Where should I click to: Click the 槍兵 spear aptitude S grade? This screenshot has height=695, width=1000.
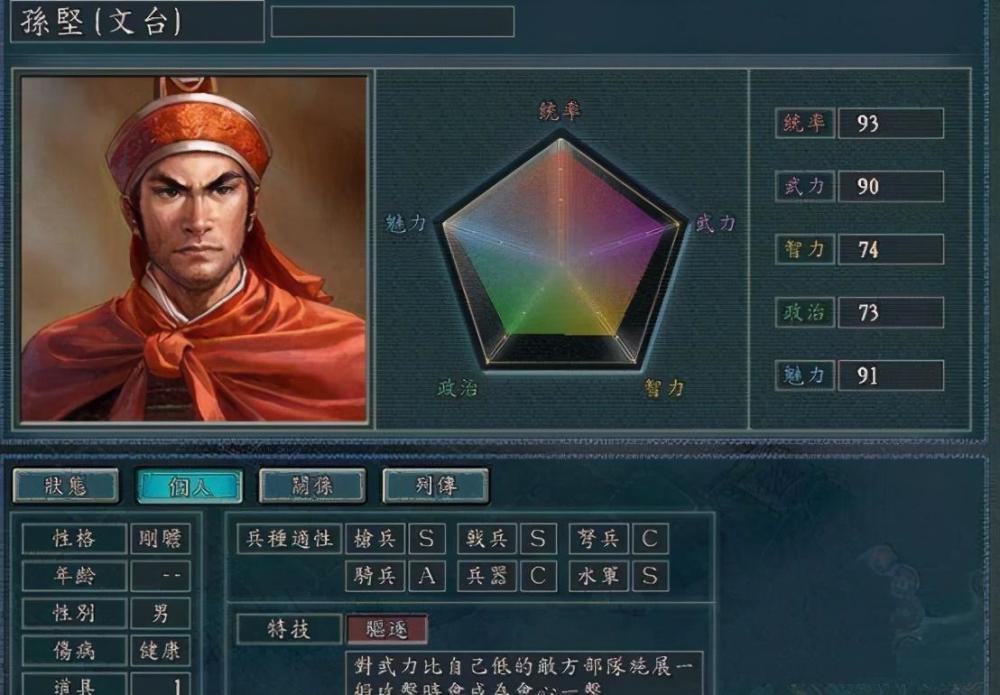[x=427, y=539]
